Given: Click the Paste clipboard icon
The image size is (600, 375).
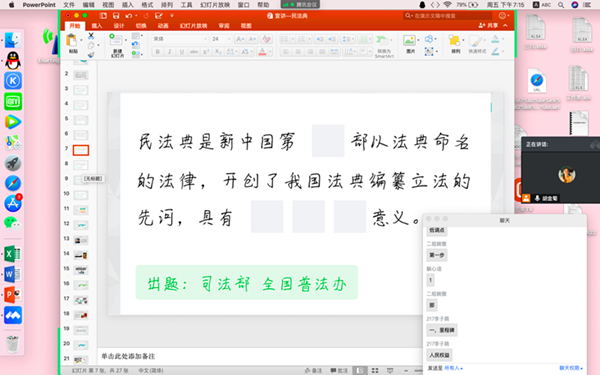Looking at the screenshot, I should click(x=72, y=41).
